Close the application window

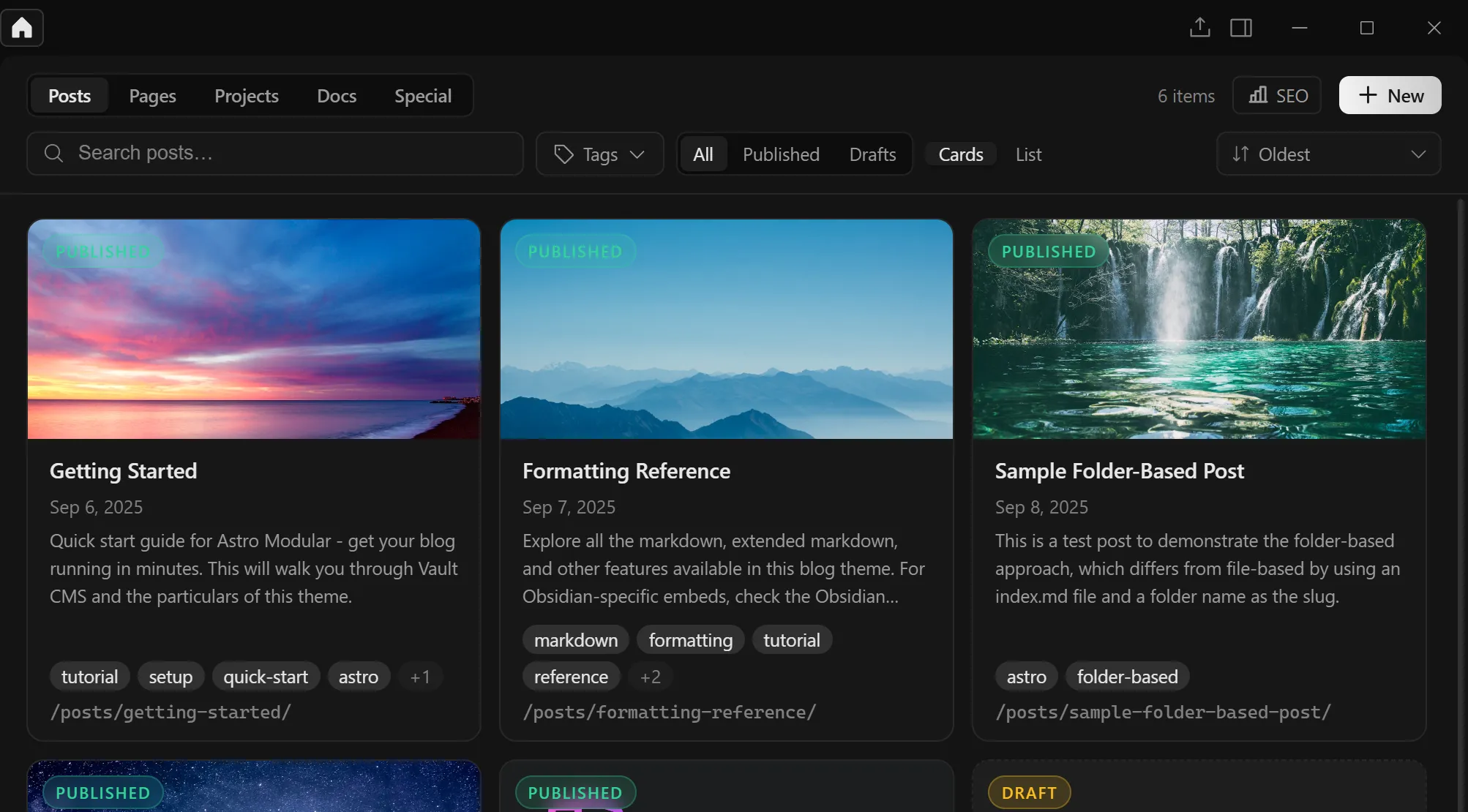click(1434, 28)
